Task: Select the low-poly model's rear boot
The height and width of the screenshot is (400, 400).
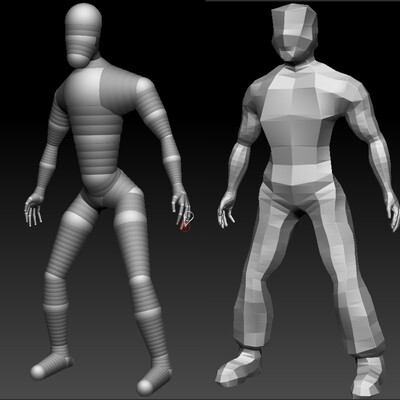Action: coord(367,377)
